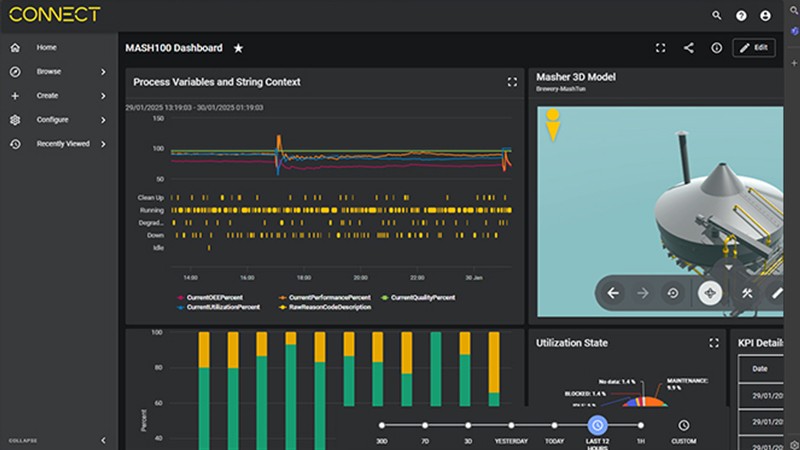Select the 30D time range point
Viewport: 800px width, 450px height.
382,425
